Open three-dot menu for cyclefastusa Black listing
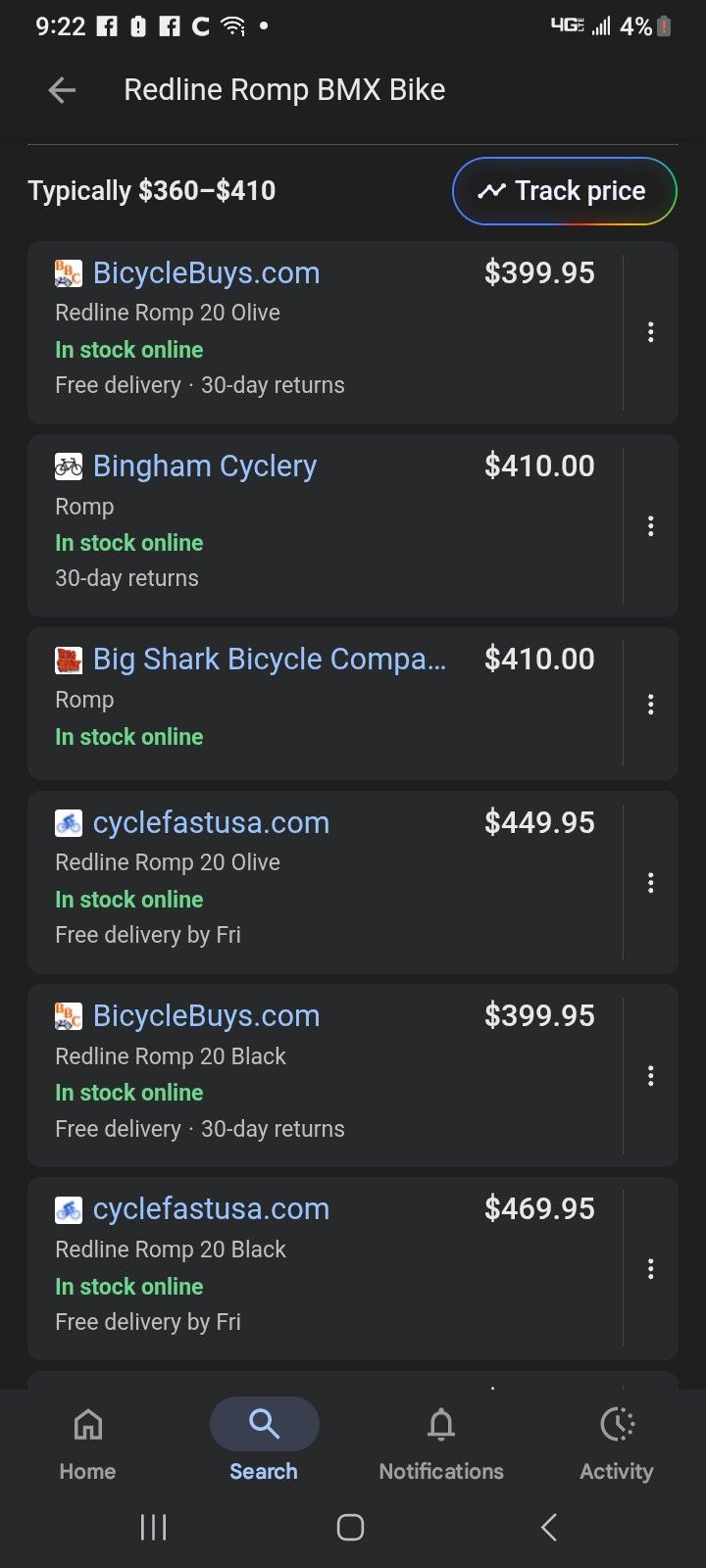This screenshot has width=706, height=1568. [650, 1269]
